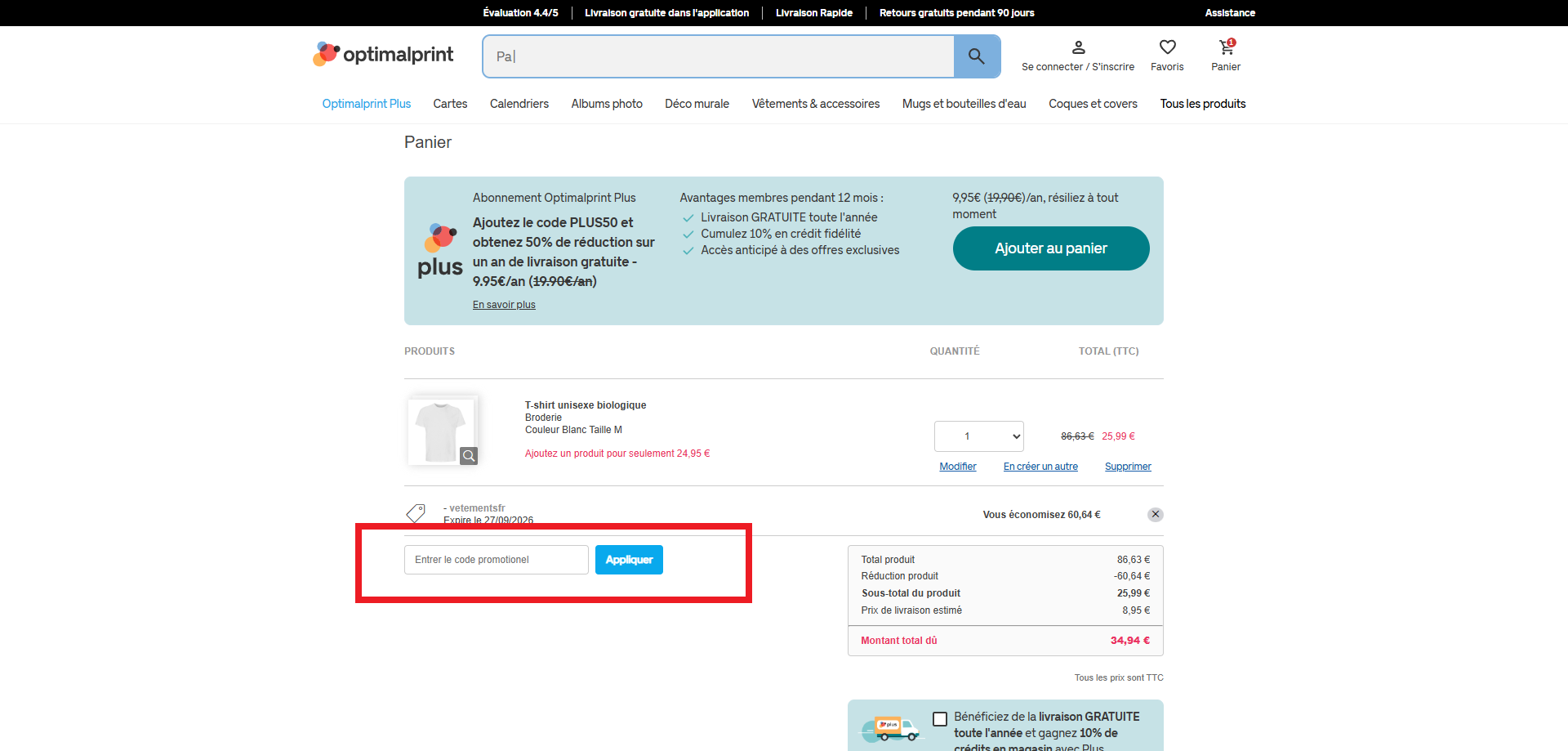Zoom the T-shirt image with the magnifier icon

point(469,455)
